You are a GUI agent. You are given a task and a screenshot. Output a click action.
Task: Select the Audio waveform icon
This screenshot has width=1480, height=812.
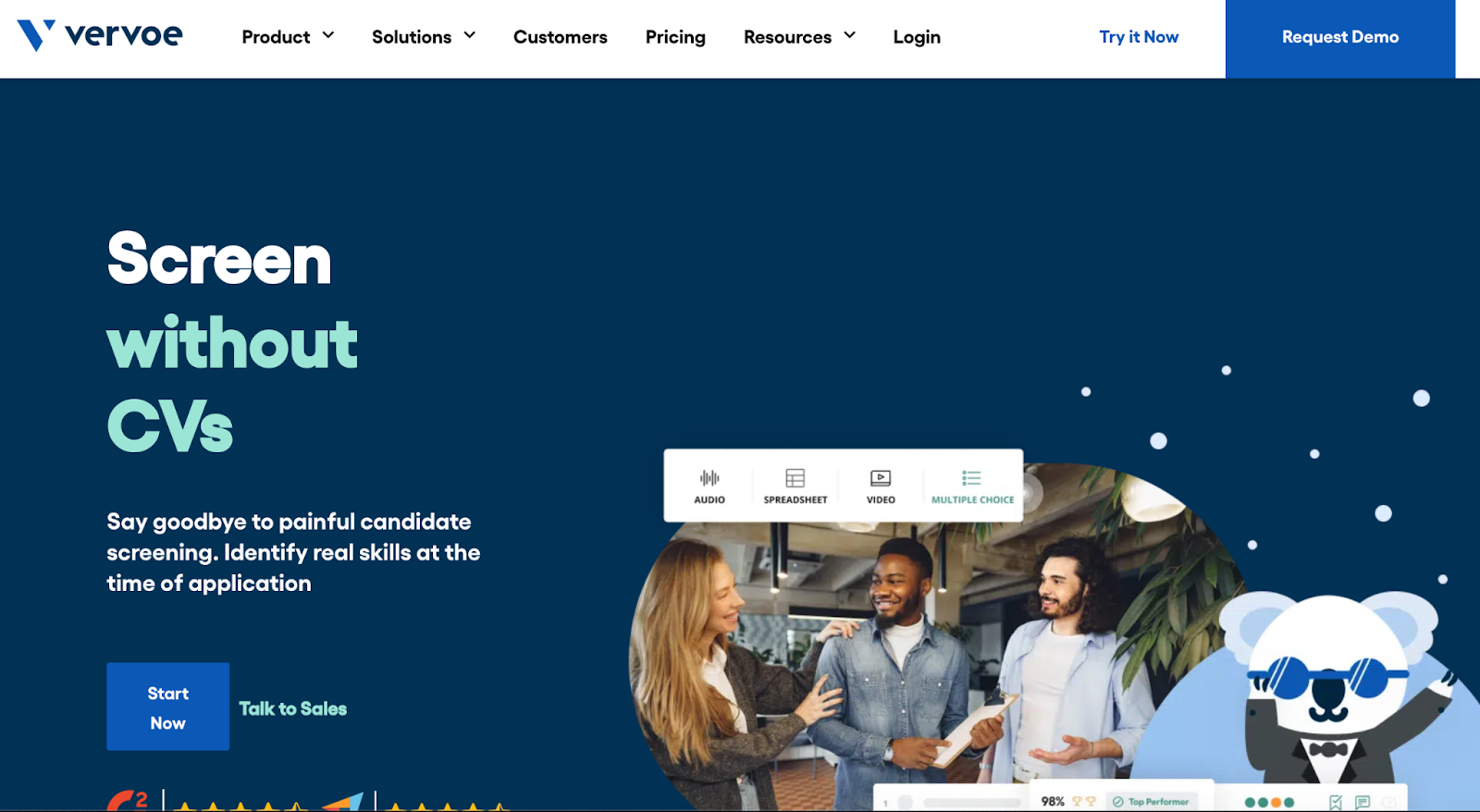pyautogui.click(x=709, y=477)
